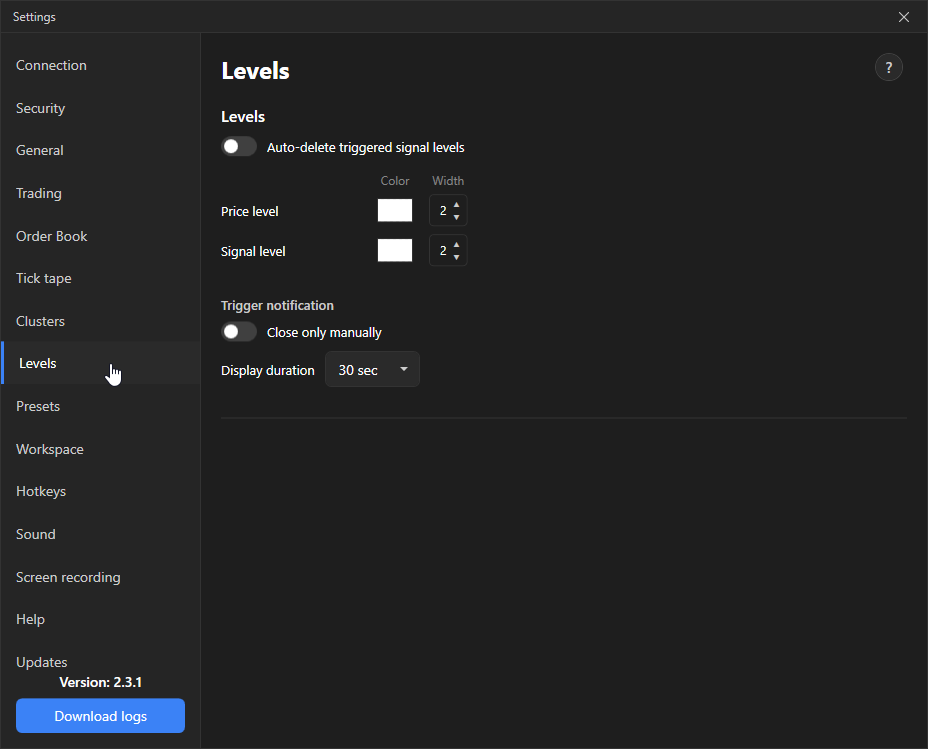Decrease Price level width value
Viewport: 928px width, 749px height.
point(456,217)
